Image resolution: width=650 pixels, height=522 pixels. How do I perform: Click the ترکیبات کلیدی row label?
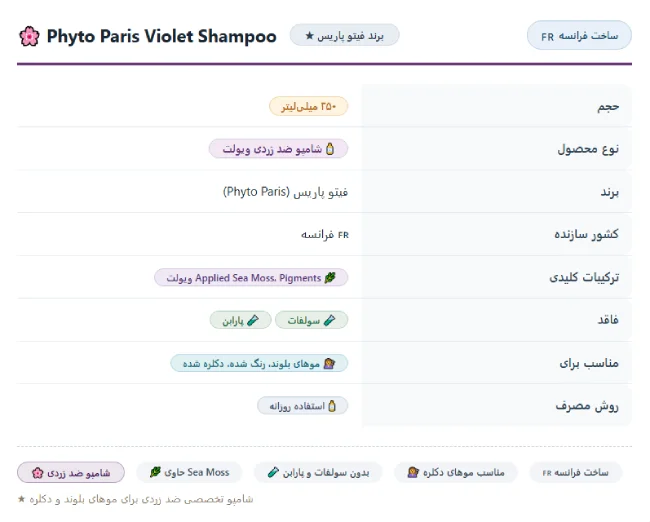584,277
